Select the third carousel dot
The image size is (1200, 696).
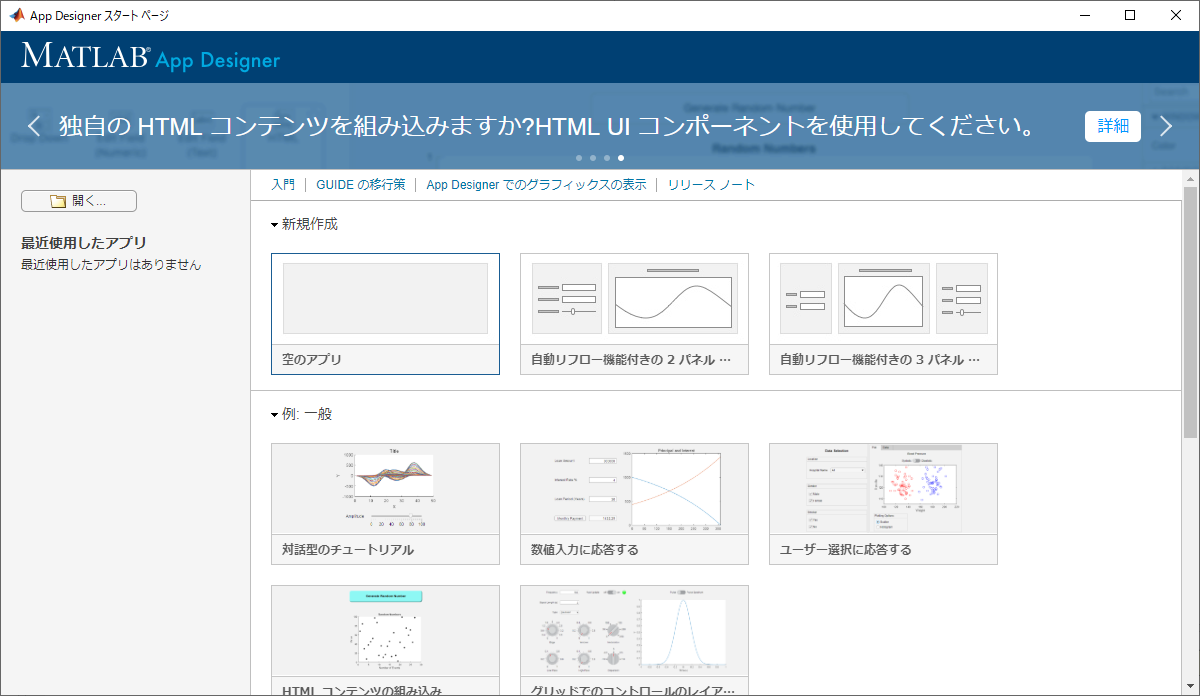606,157
